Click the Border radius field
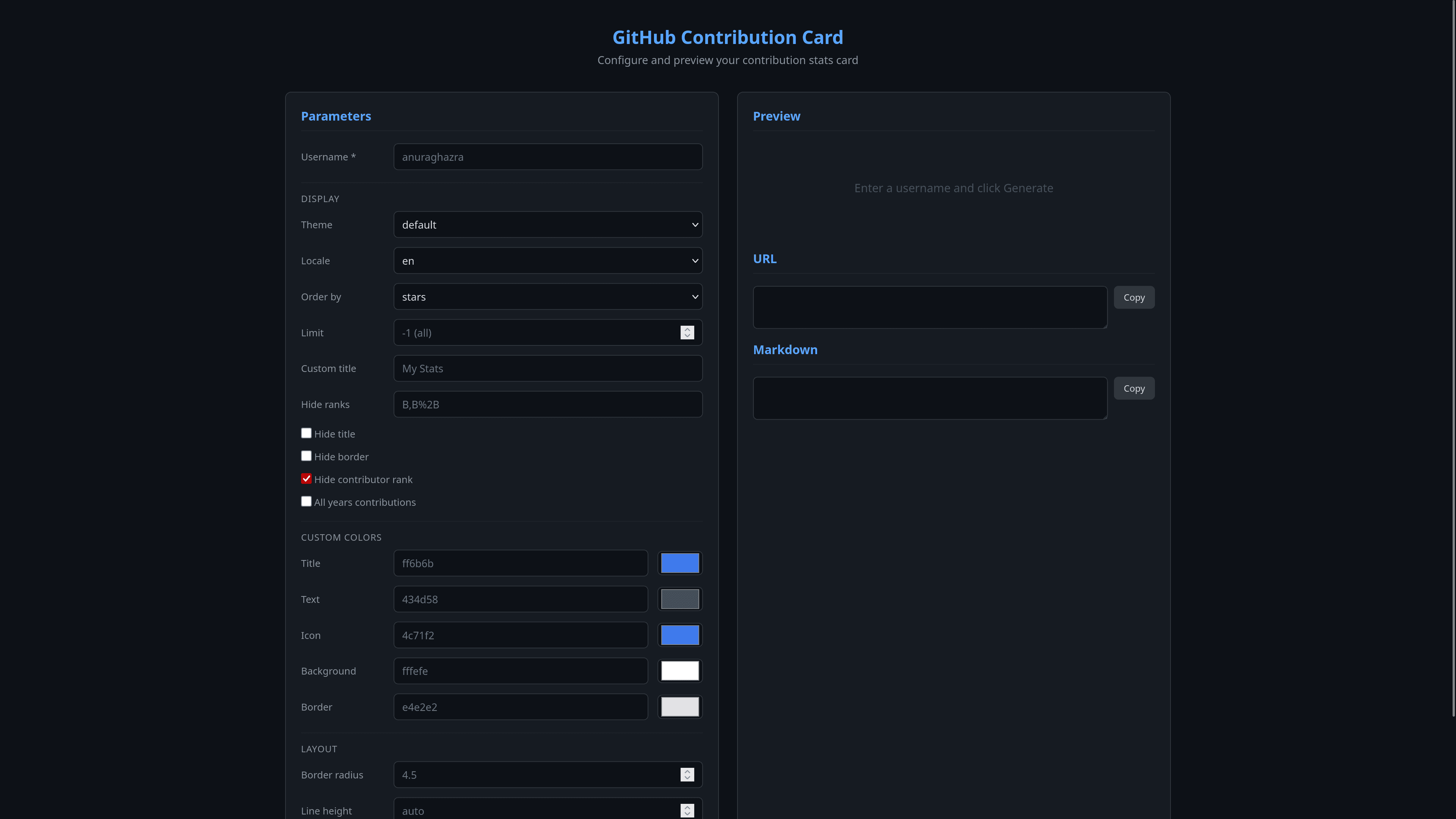1456x819 pixels. [x=548, y=775]
